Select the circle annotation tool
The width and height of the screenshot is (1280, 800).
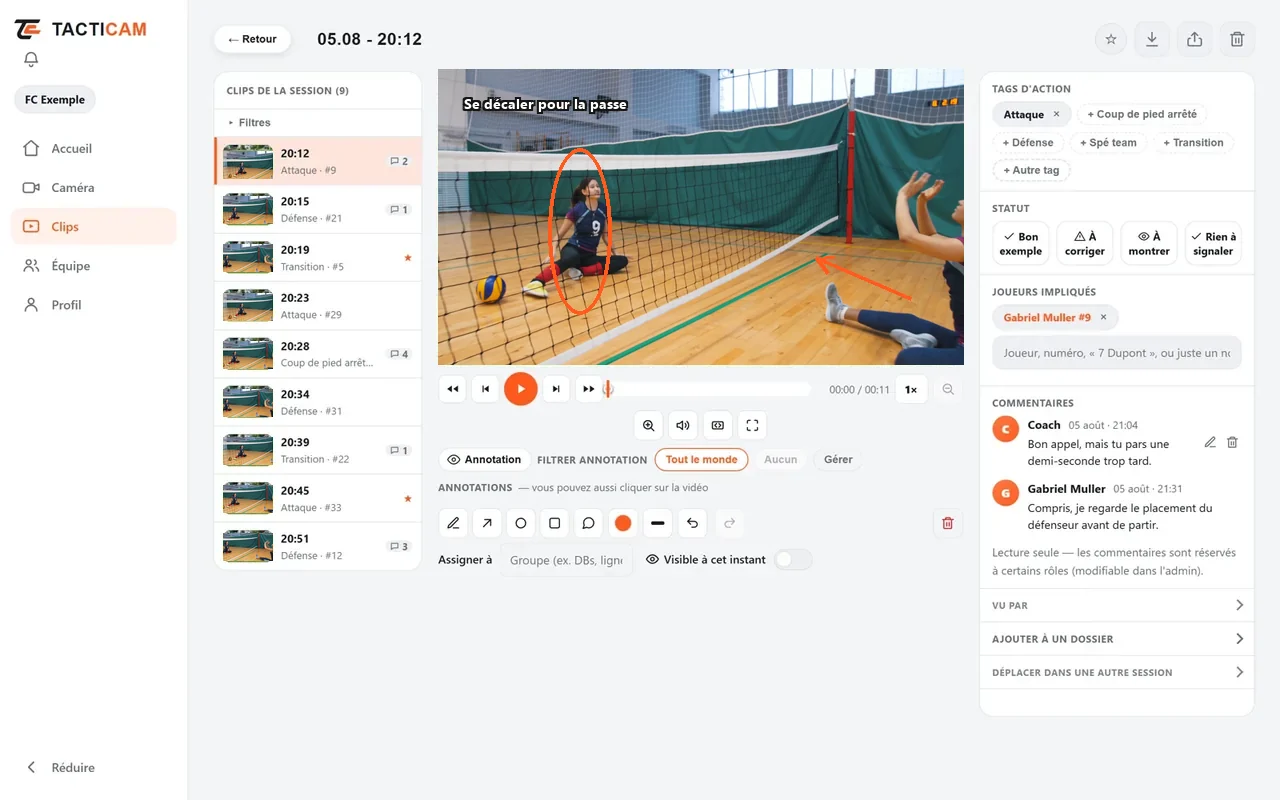[521, 523]
